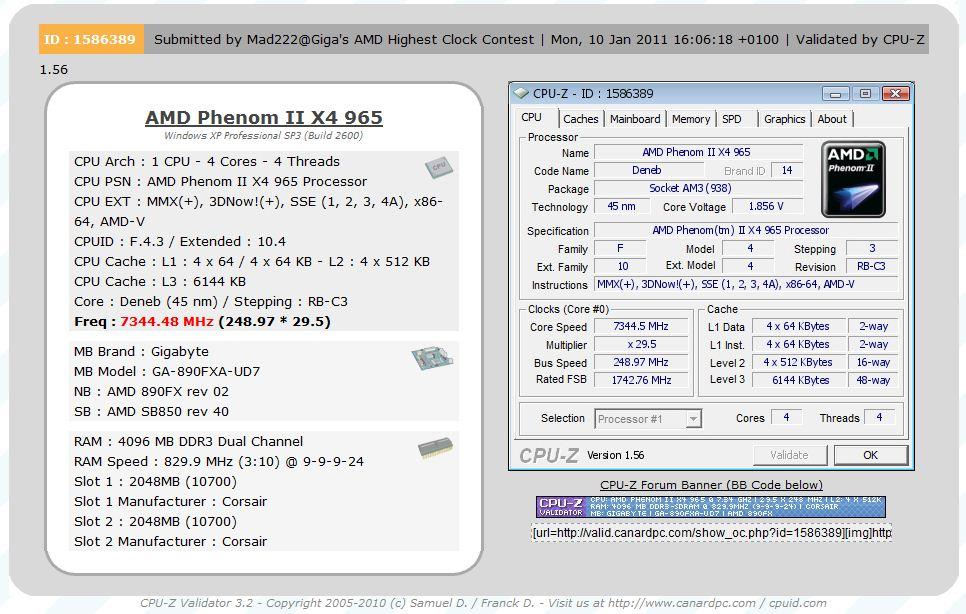Viewport: 966px width, 614px height.
Task: Select the Memory tab
Action: (691, 119)
